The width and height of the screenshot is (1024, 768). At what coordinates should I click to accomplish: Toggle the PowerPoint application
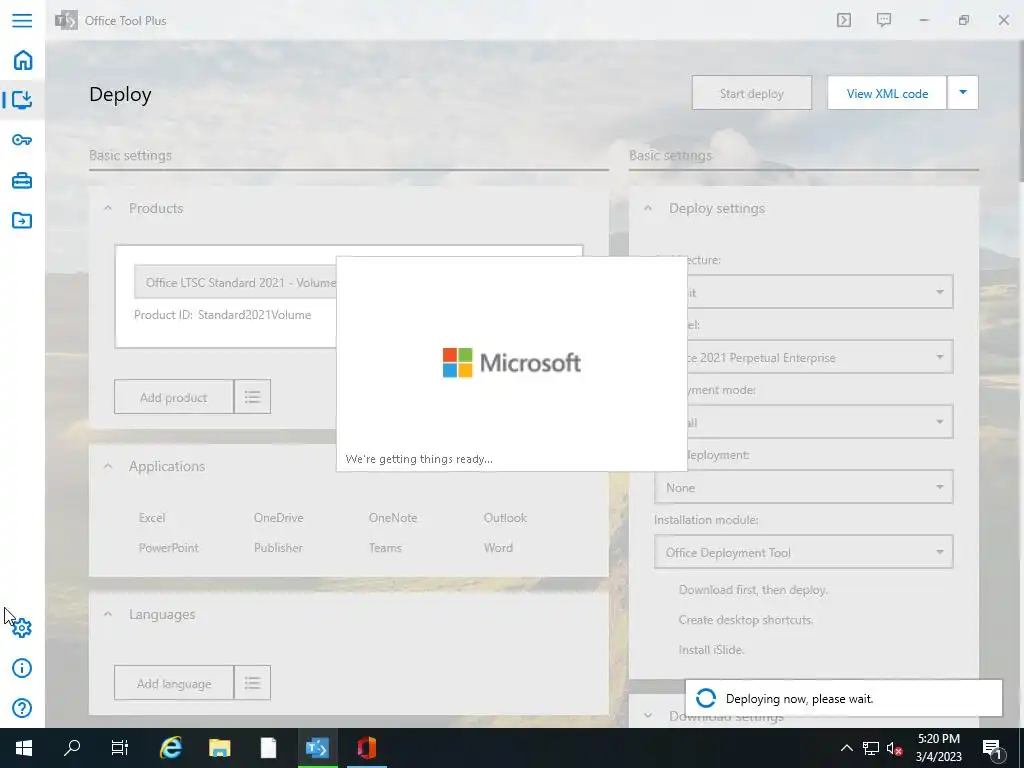pyautogui.click(x=168, y=547)
